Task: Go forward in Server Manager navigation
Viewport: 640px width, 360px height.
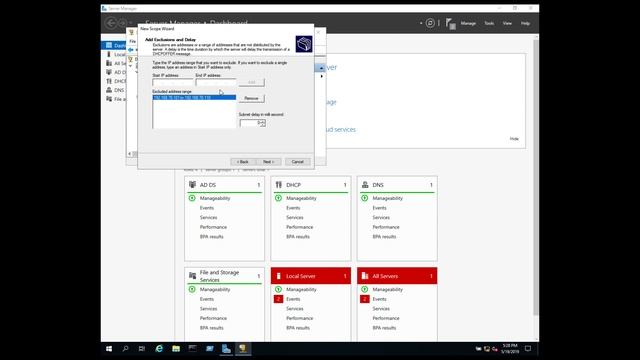Action: tap(122, 23)
